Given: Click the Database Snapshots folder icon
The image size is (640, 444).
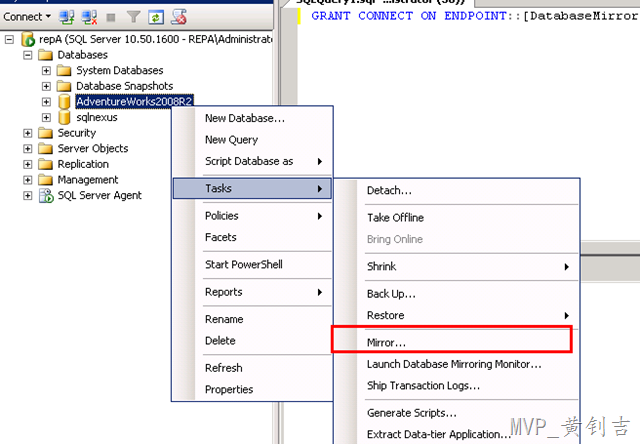Looking at the screenshot, I should coord(64,86).
